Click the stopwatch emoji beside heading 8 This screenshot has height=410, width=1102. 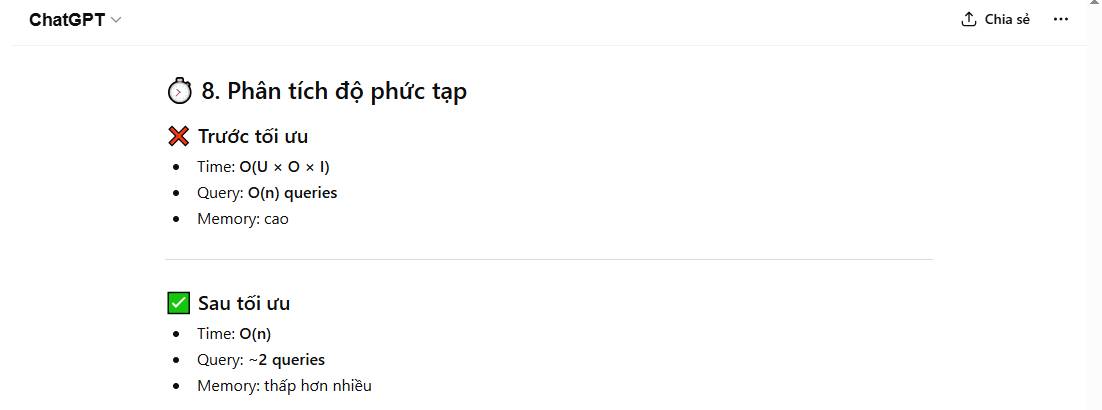tap(179, 92)
